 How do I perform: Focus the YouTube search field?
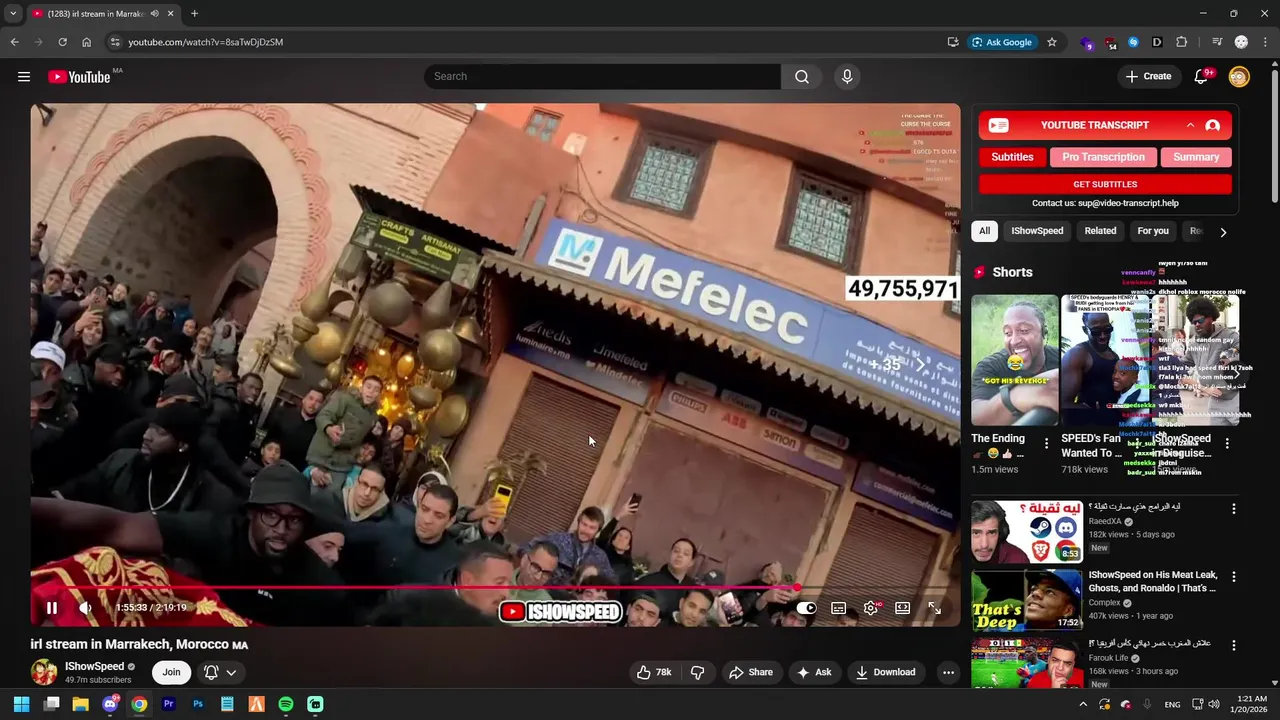point(602,76)
